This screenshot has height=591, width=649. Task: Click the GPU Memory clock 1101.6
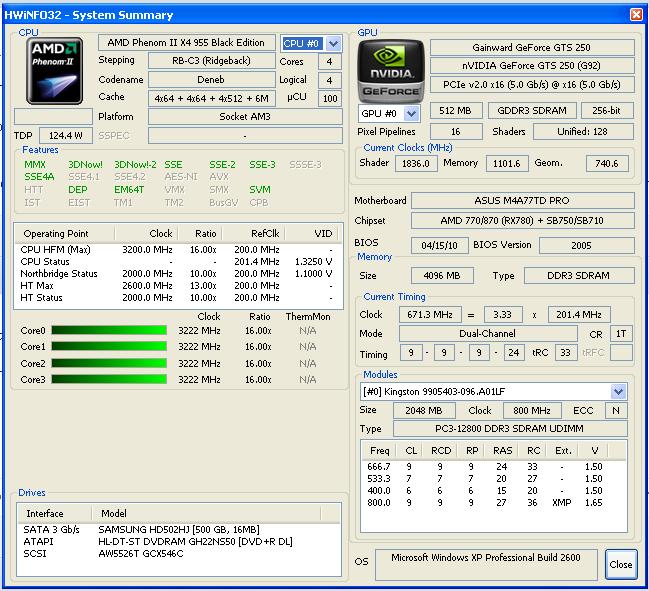point(507,163)
